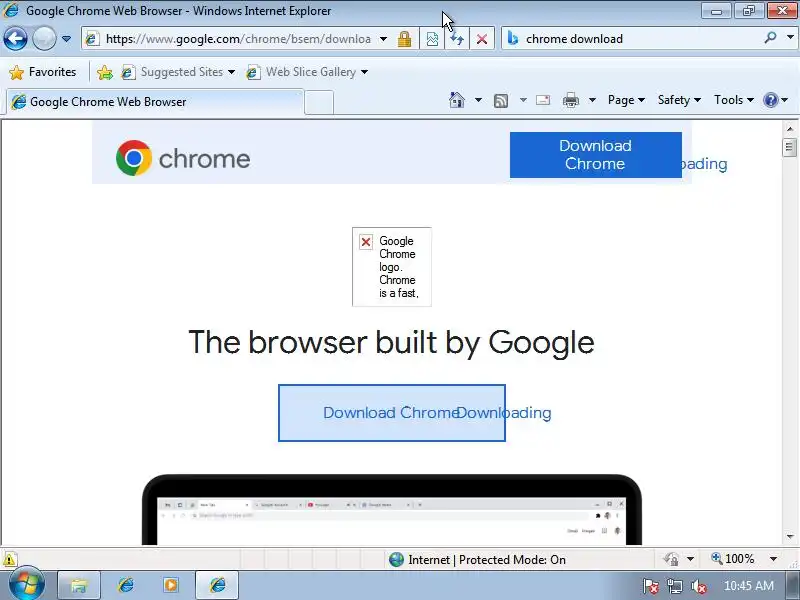Open Web Slice Gallery link
The width and height of the screenshot is (800, 600).
coord(301,72)
